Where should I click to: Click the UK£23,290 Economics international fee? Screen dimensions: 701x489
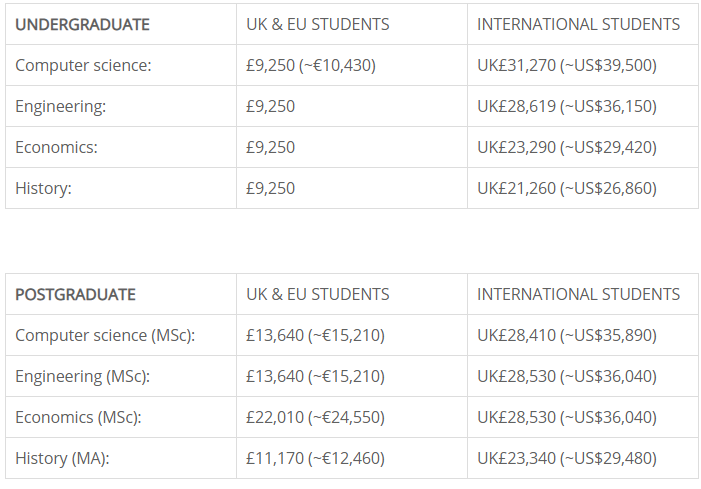click(x=567, y=147)
